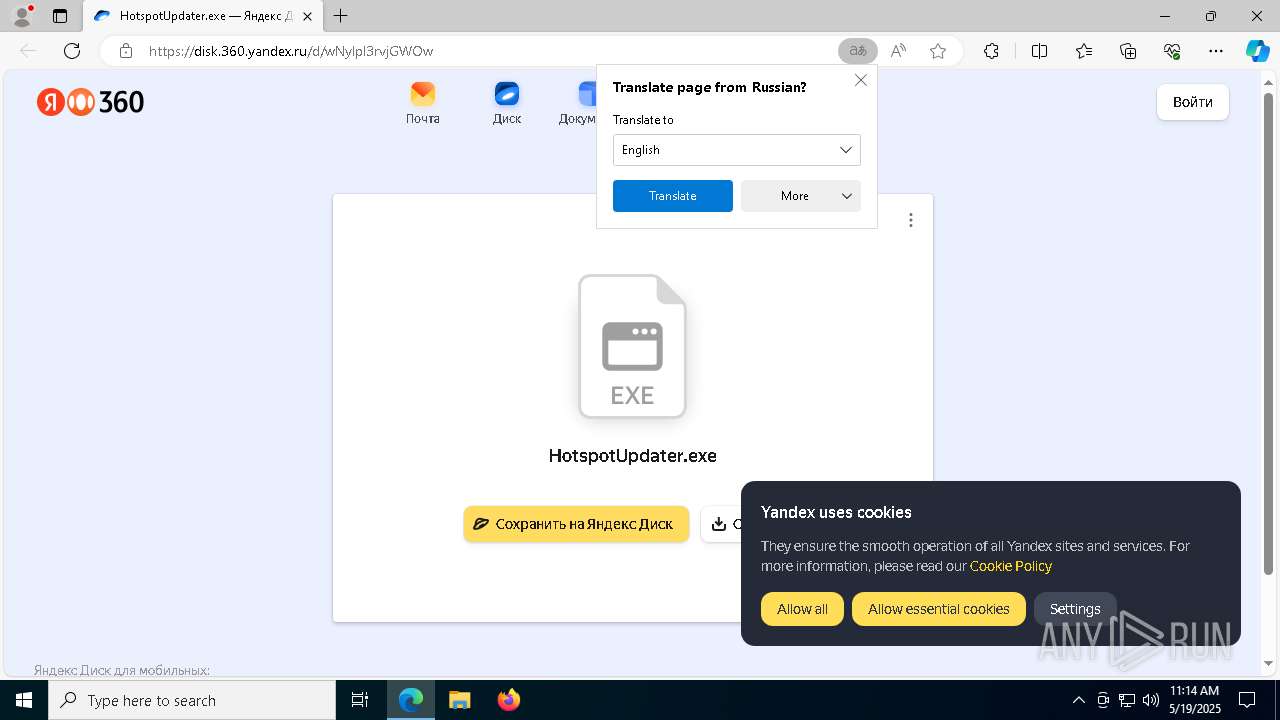
Task: Click the volume speaker tray icon
Action: click(1150, 700)
